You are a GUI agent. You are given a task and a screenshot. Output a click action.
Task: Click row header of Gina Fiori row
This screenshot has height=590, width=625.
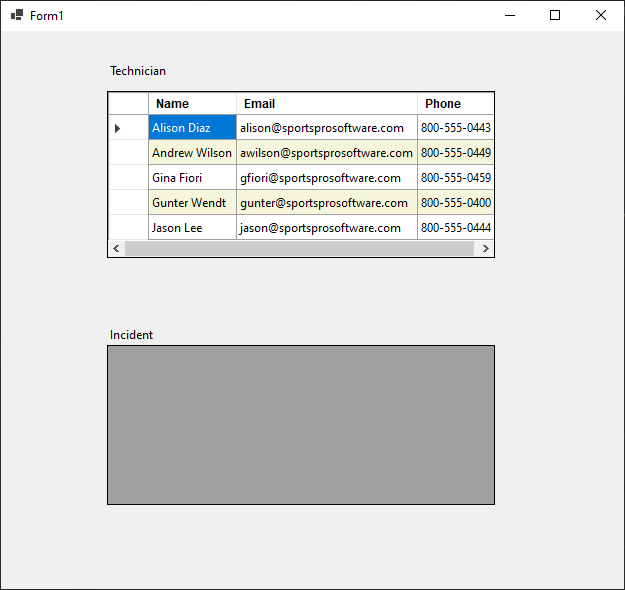pos(128,177)
